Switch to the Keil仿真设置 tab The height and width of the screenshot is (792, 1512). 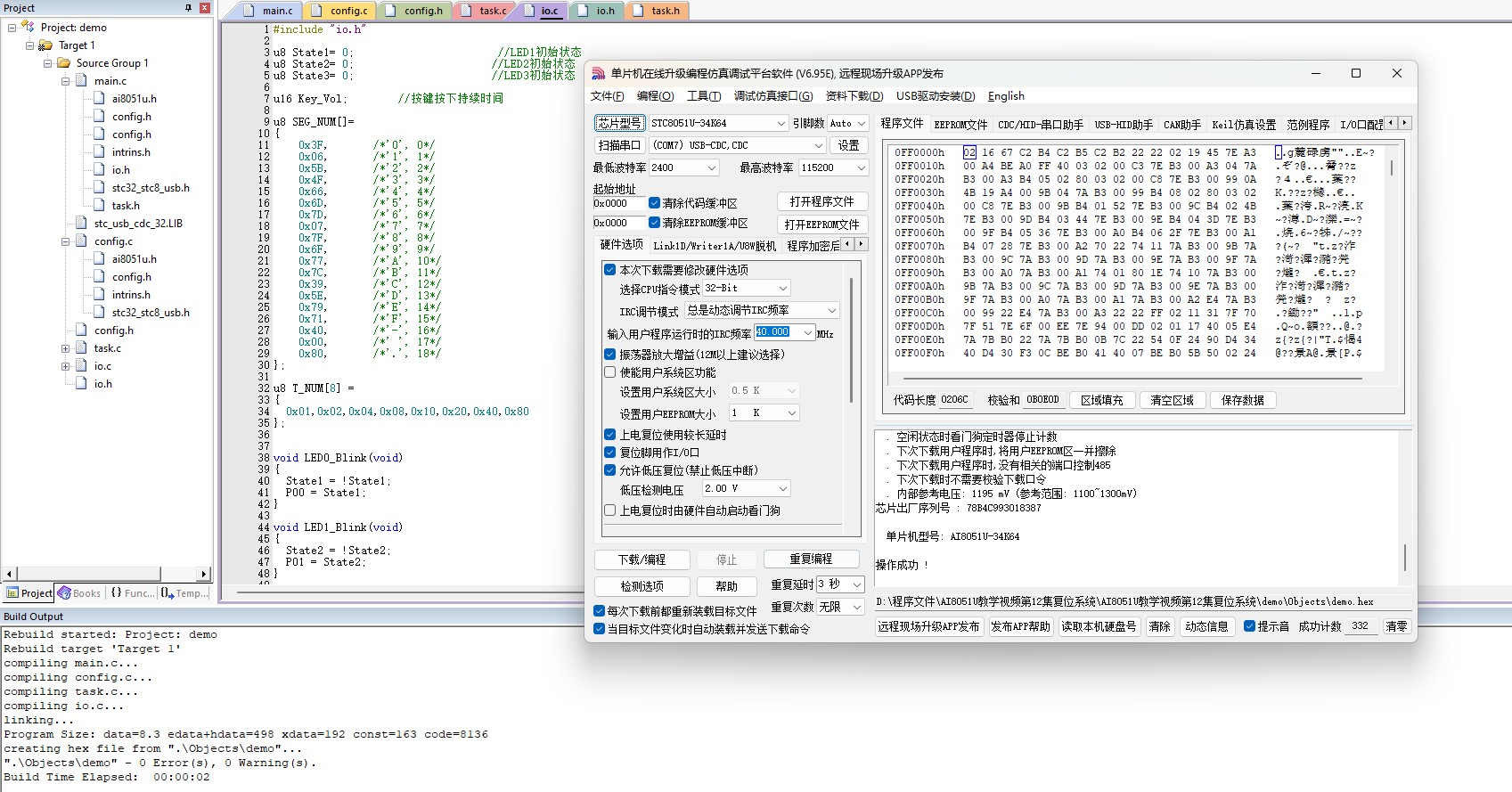1244,124
